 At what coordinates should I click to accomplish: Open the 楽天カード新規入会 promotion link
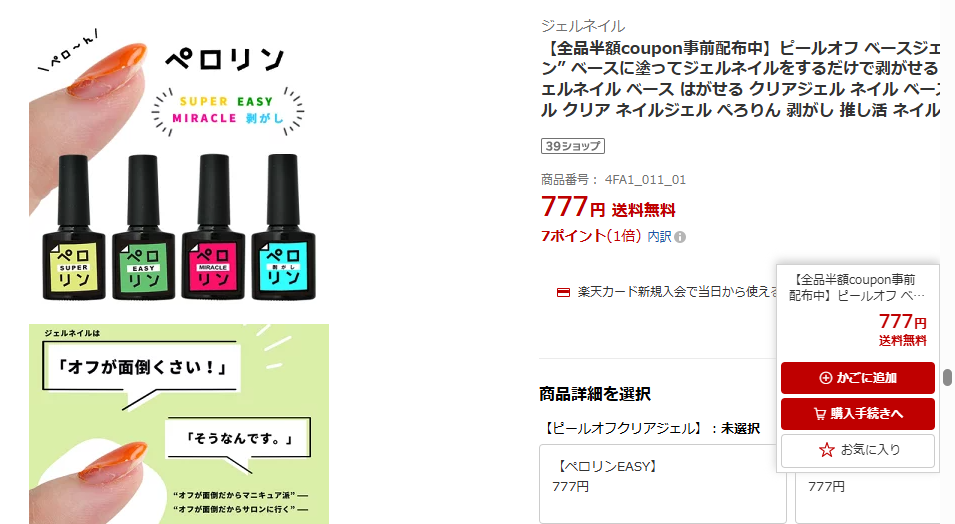click(x=677, y=292)
